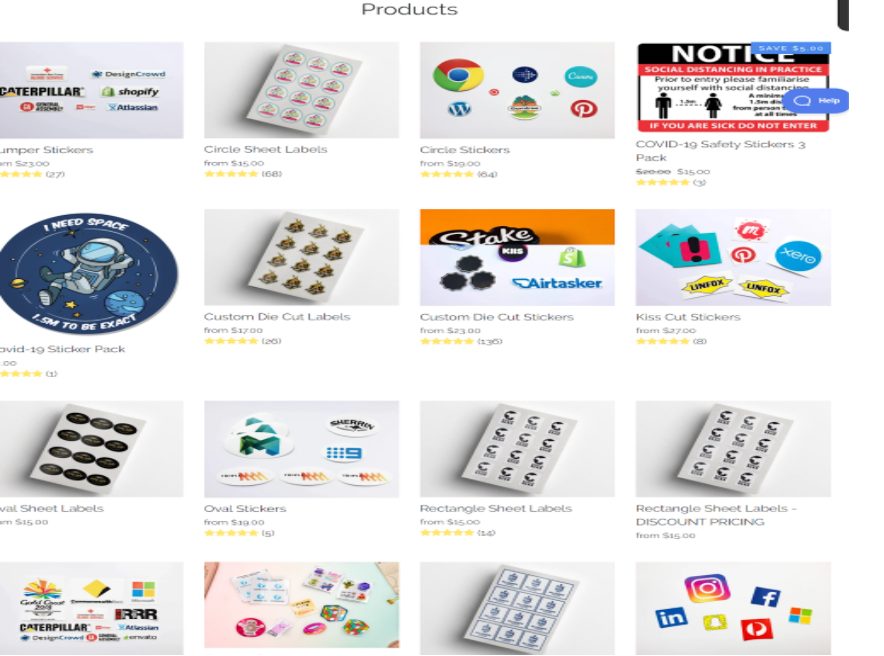Click the Pinterest logo in Circle Stickers
This screenshot has width=884, height=656.
(x=584, y=108)
